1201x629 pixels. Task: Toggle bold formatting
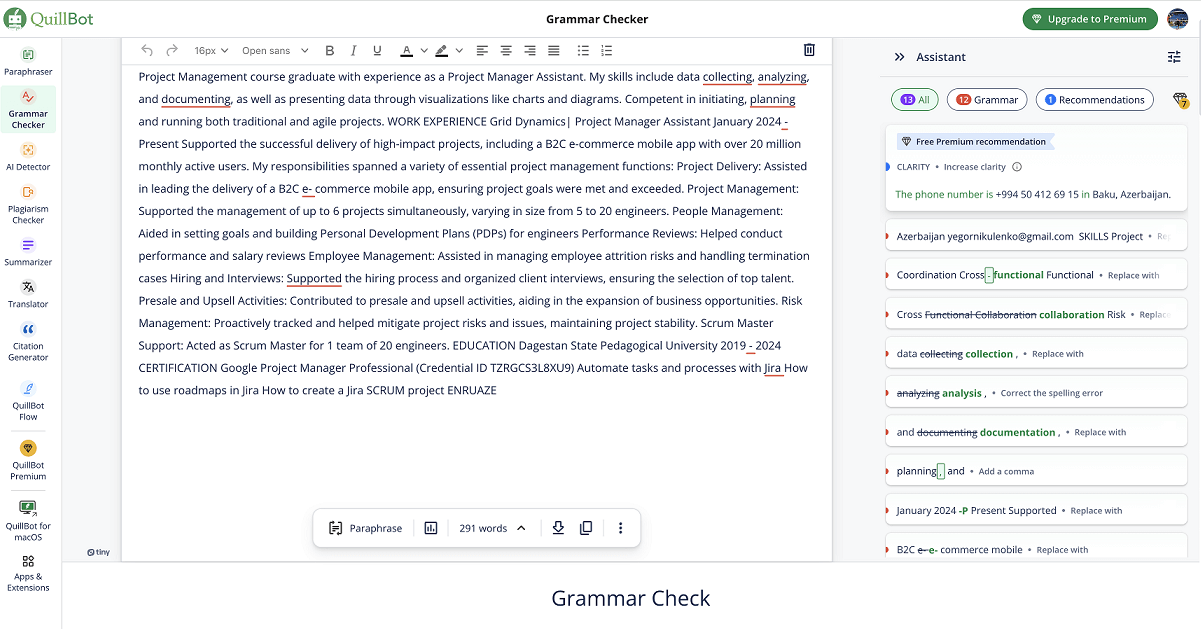(x=328, y=50)
